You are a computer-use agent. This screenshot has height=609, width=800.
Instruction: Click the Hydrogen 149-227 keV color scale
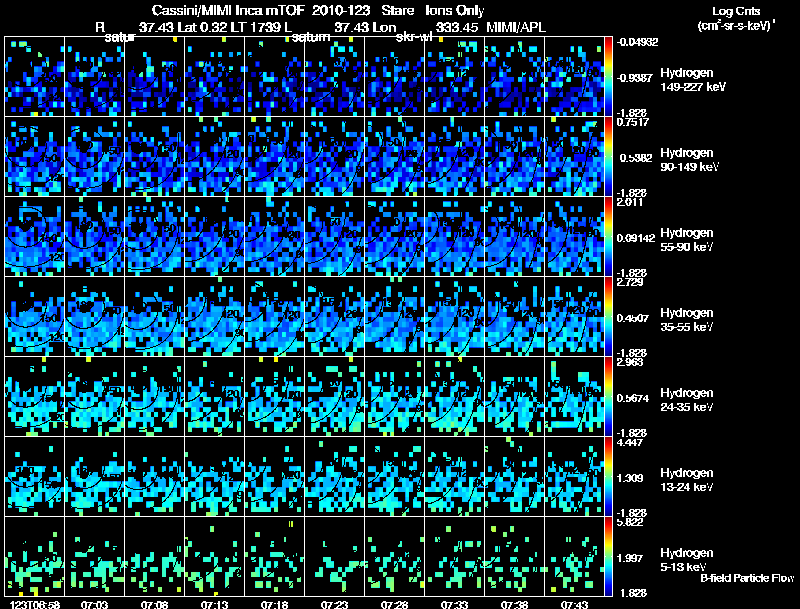point(608,77)
